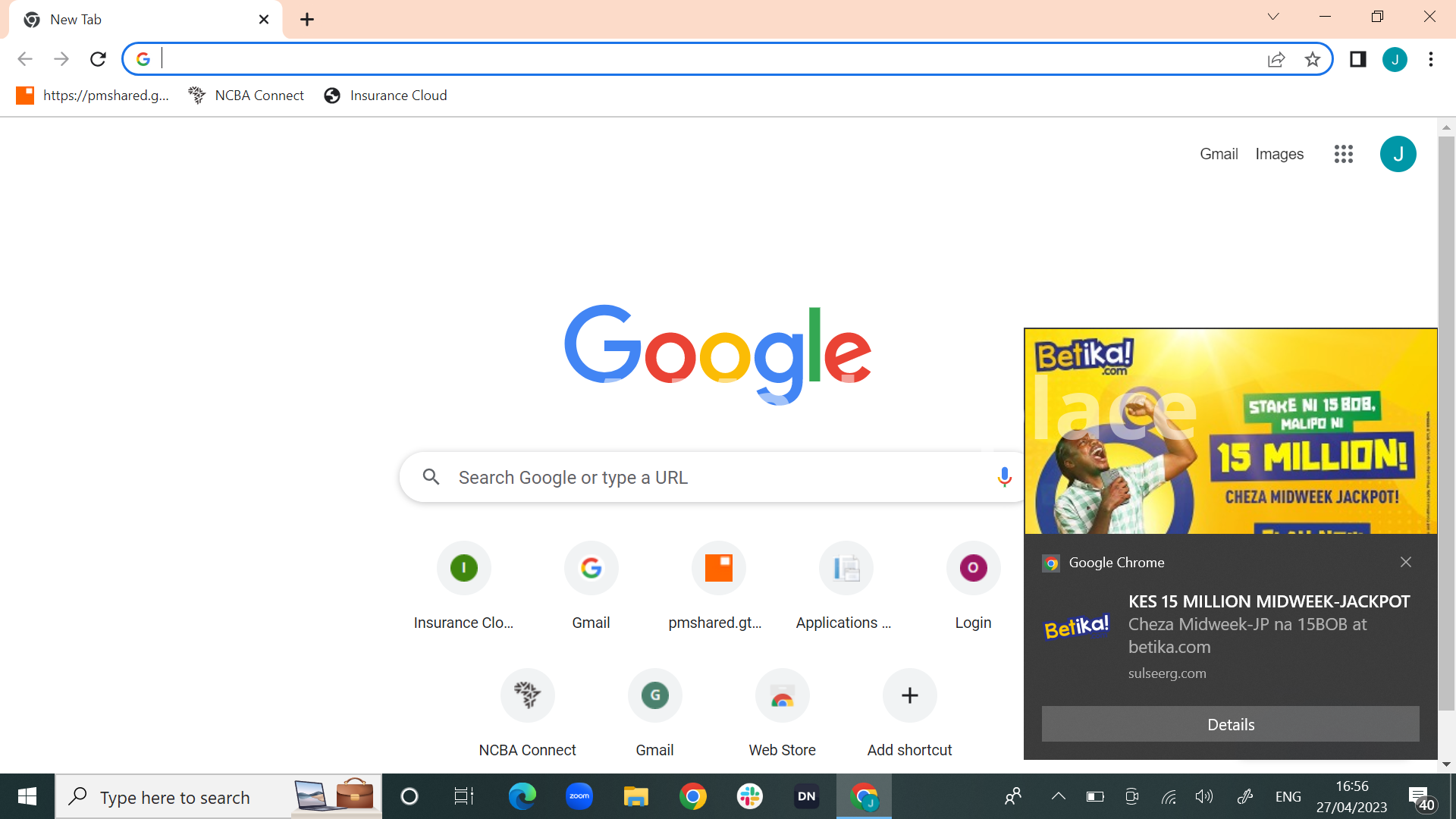Click the page vertical scrollbar
1456x819 pixels.
click(1446, 423)
